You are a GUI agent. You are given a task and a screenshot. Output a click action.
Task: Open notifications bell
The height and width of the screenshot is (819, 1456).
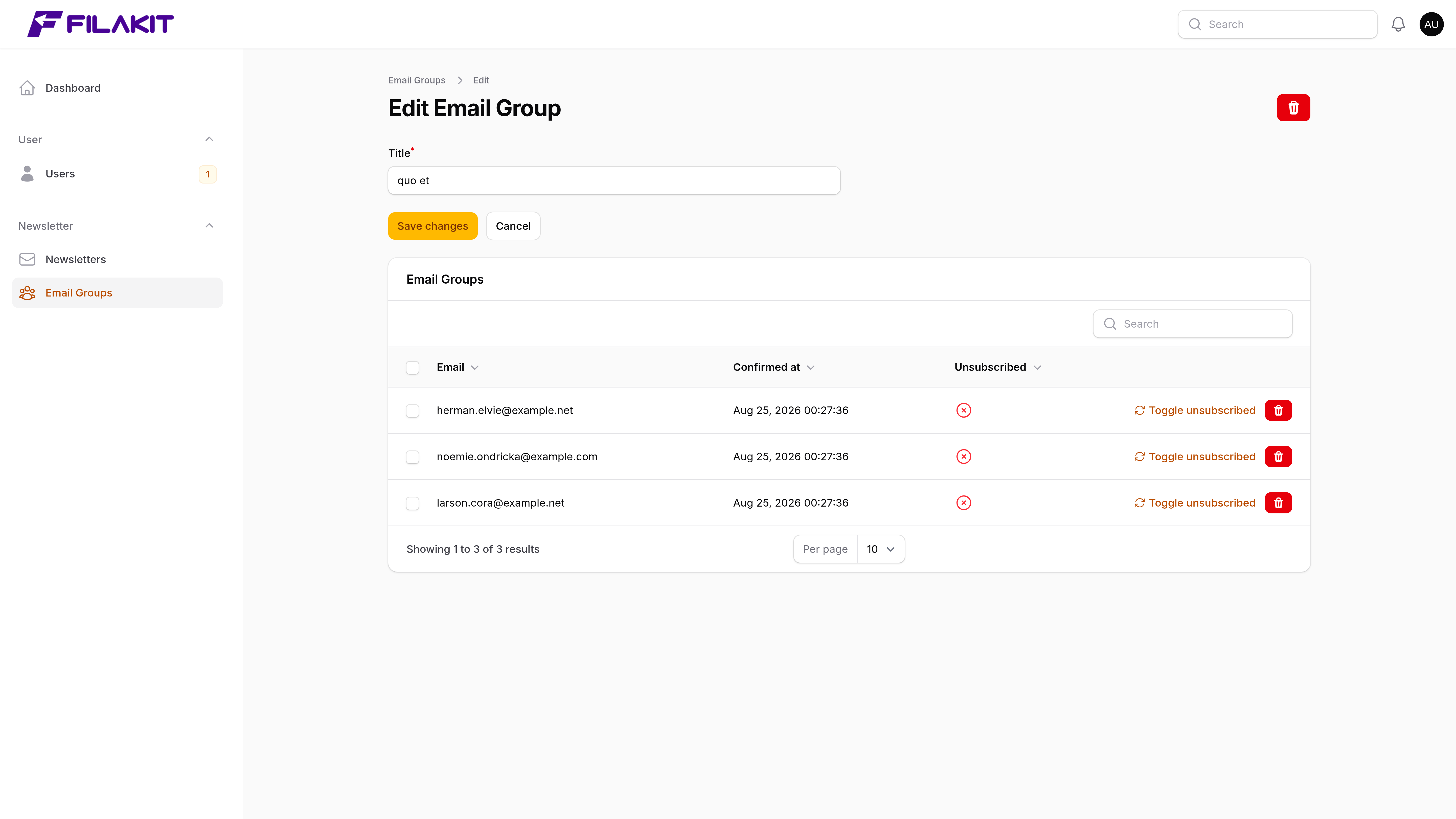click(1398, 24)
